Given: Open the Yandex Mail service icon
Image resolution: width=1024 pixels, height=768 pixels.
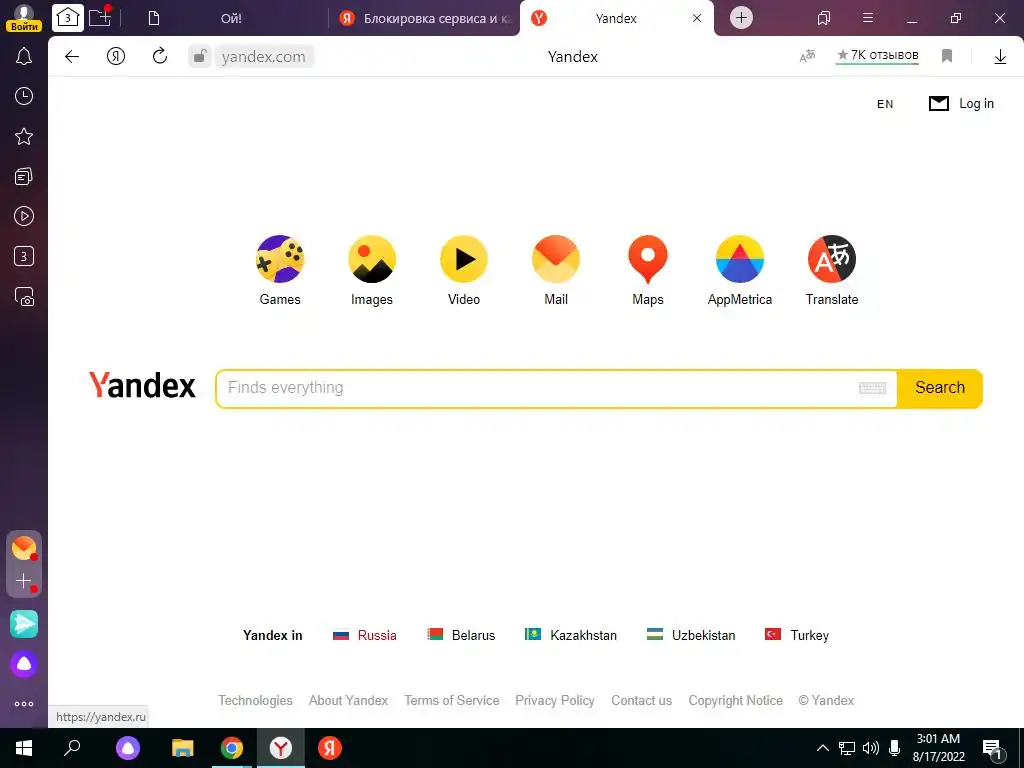Looking at the screenshot, I should pyautogui.click(x=556, y=259).
